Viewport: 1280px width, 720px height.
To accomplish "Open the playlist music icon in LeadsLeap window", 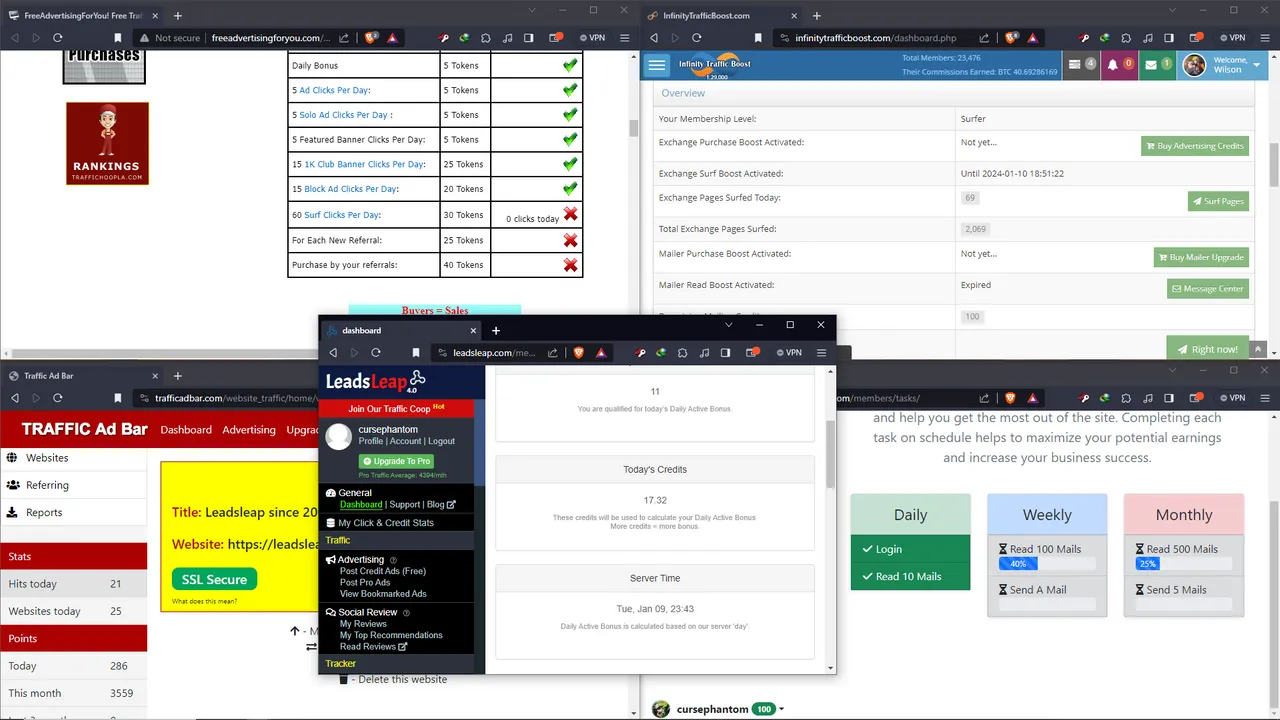I will [x=705, y=352].
